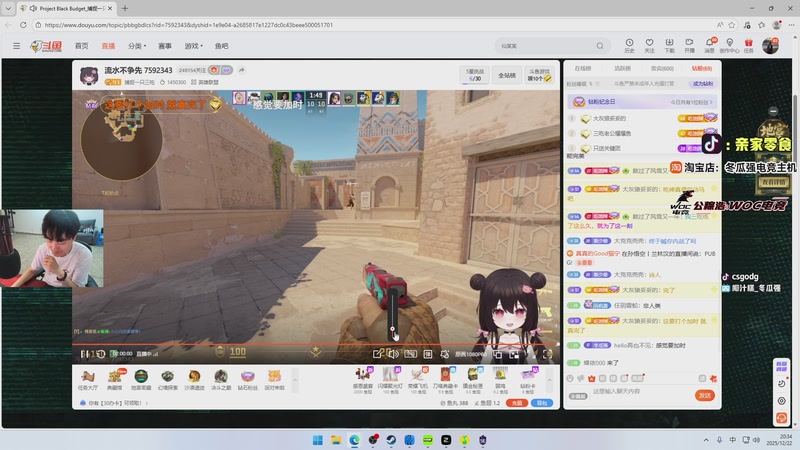Click the crown noble danmaku icon

591,379
